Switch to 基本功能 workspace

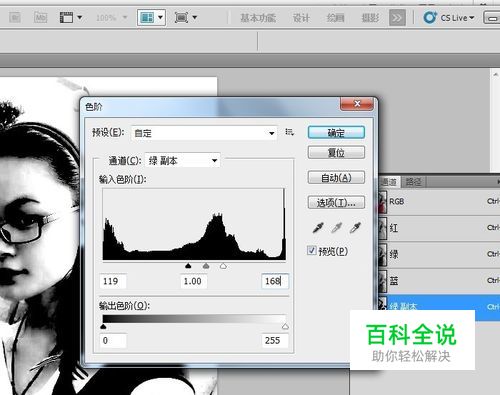258,18
